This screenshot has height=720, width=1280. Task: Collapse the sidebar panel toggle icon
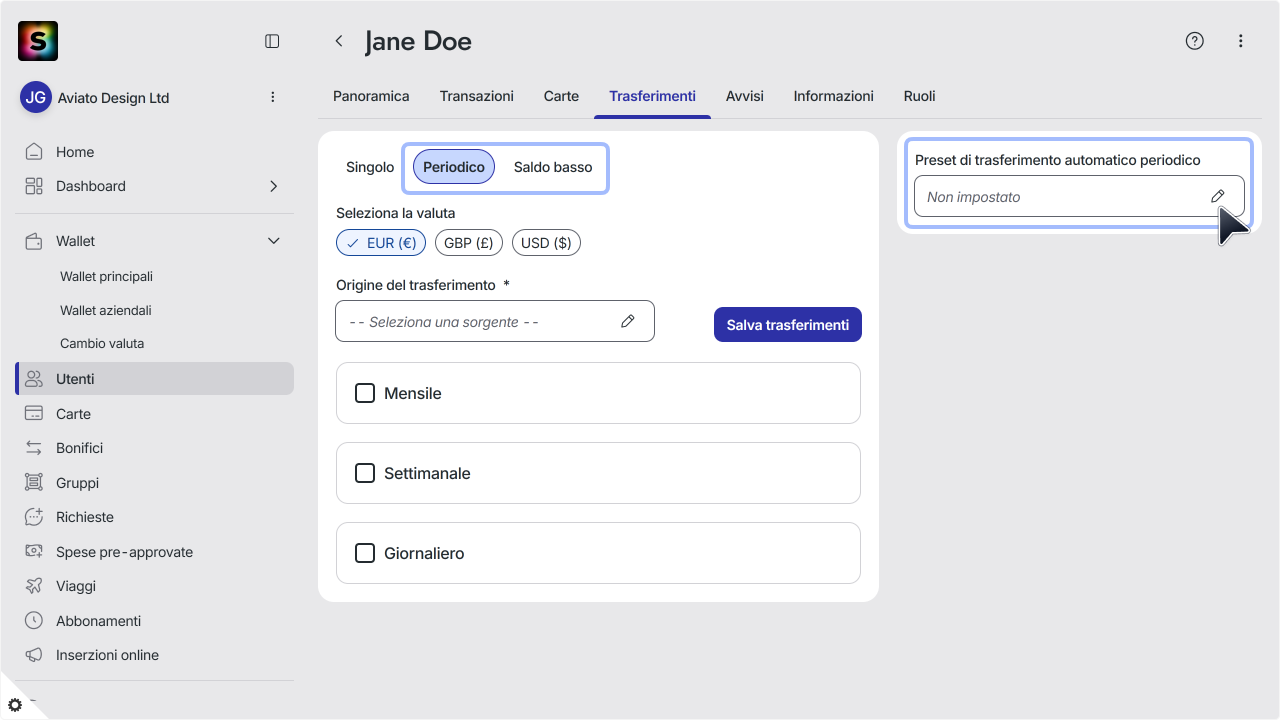pyautogui.click(x=272, y=41)
